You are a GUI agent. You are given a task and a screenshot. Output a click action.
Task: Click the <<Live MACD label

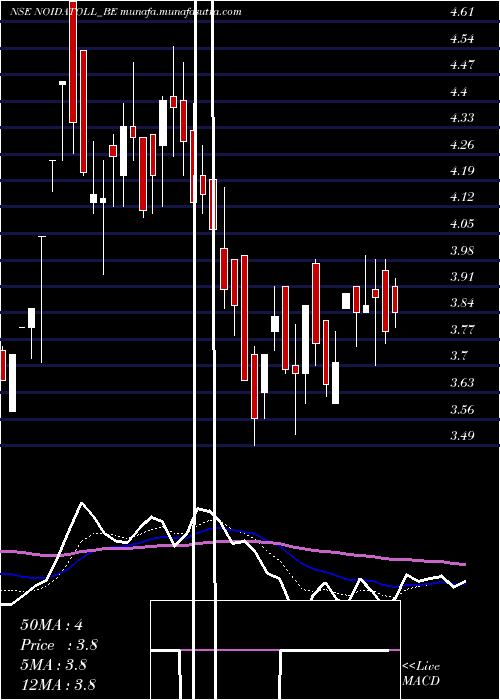pyautogui.click(x=421, y=674)
